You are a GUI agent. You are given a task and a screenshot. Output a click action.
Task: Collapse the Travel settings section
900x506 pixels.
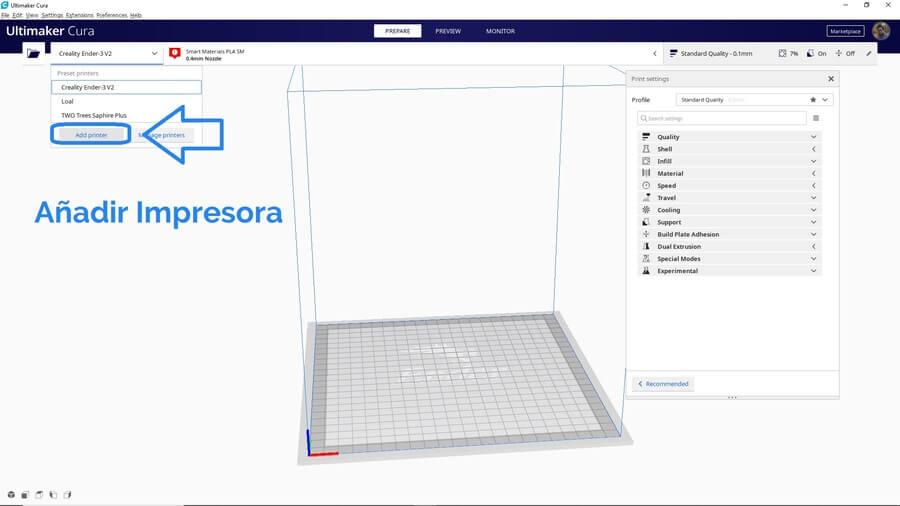pyautogui.click(x=813, y=197)
